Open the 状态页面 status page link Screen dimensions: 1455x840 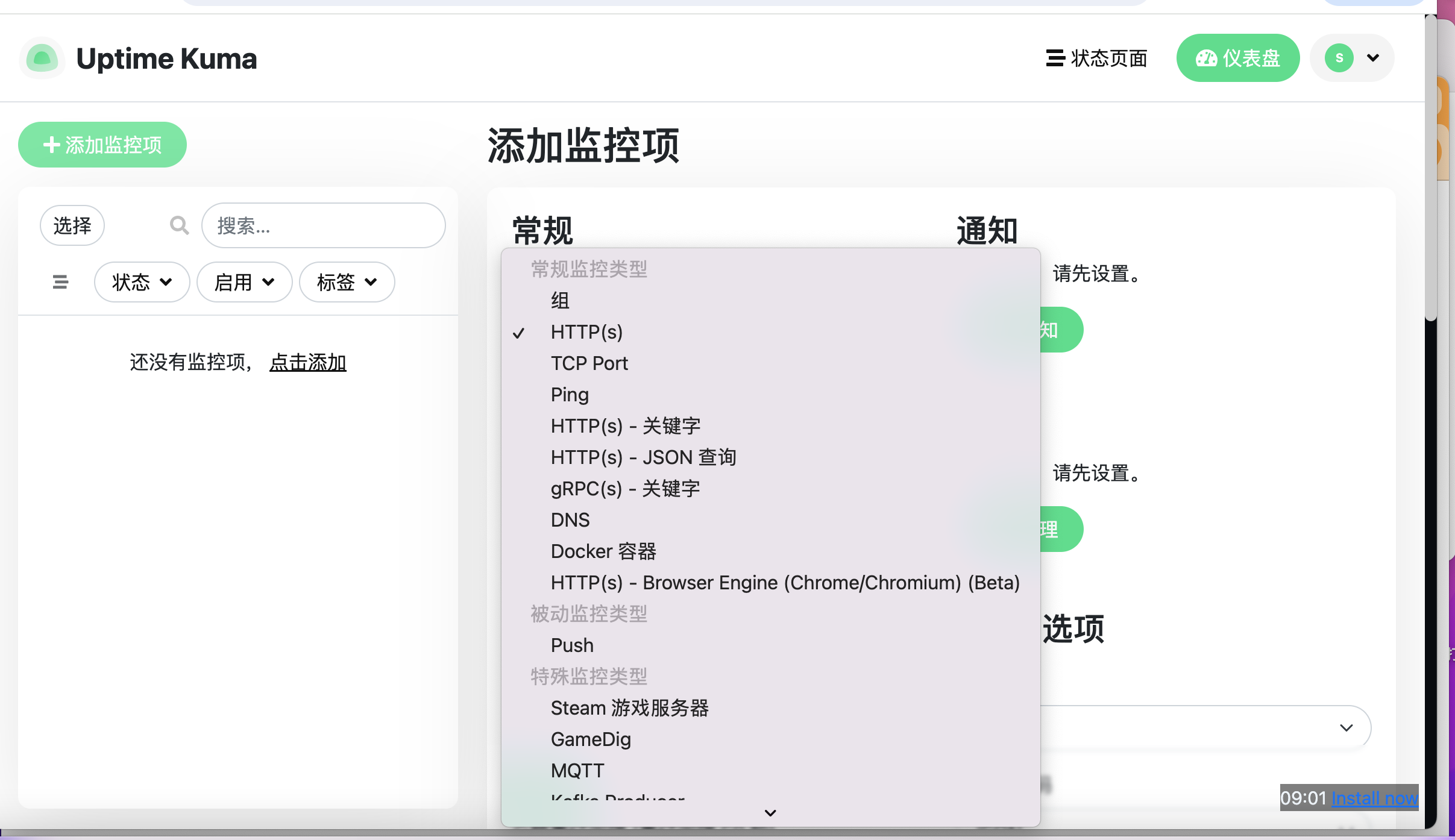(1096, 58)
